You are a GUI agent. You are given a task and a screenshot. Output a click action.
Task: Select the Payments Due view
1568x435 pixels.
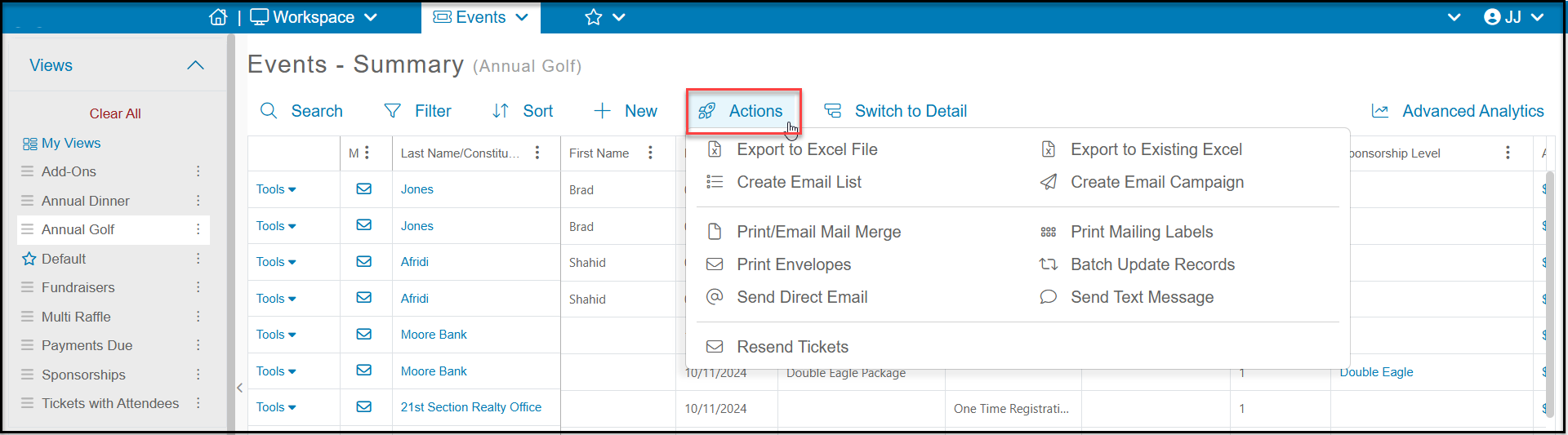coord(87,345)
